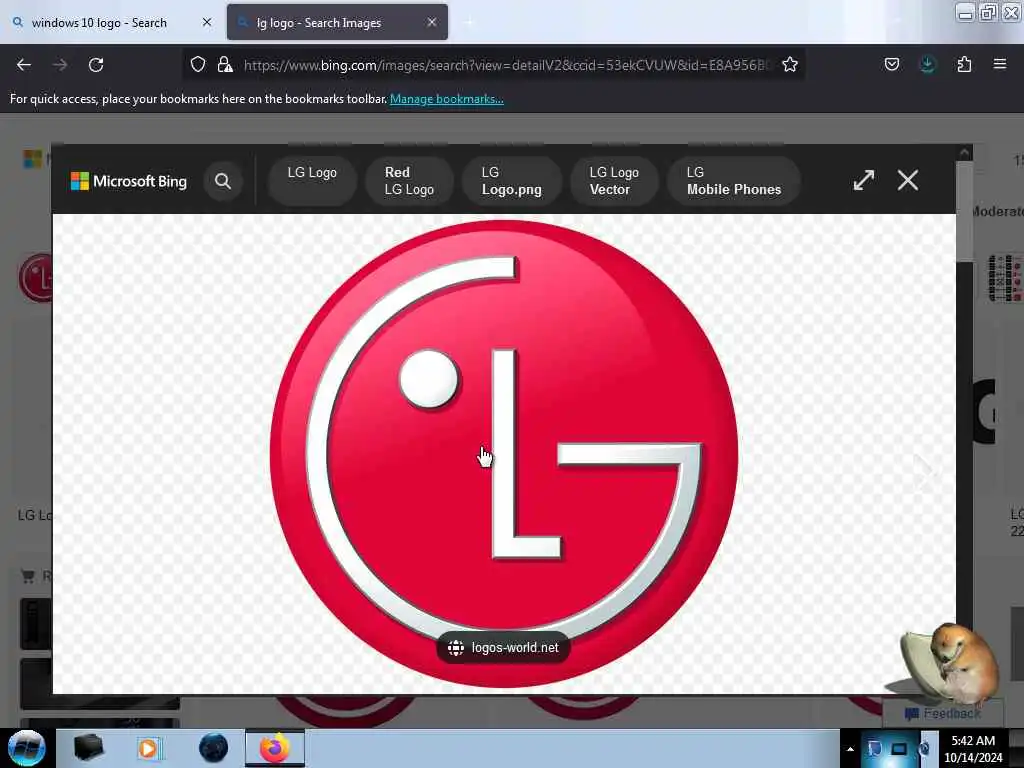Select the LG Logo suggestion chip
This screenshot has width=1024, height=768.
point(312,181)
